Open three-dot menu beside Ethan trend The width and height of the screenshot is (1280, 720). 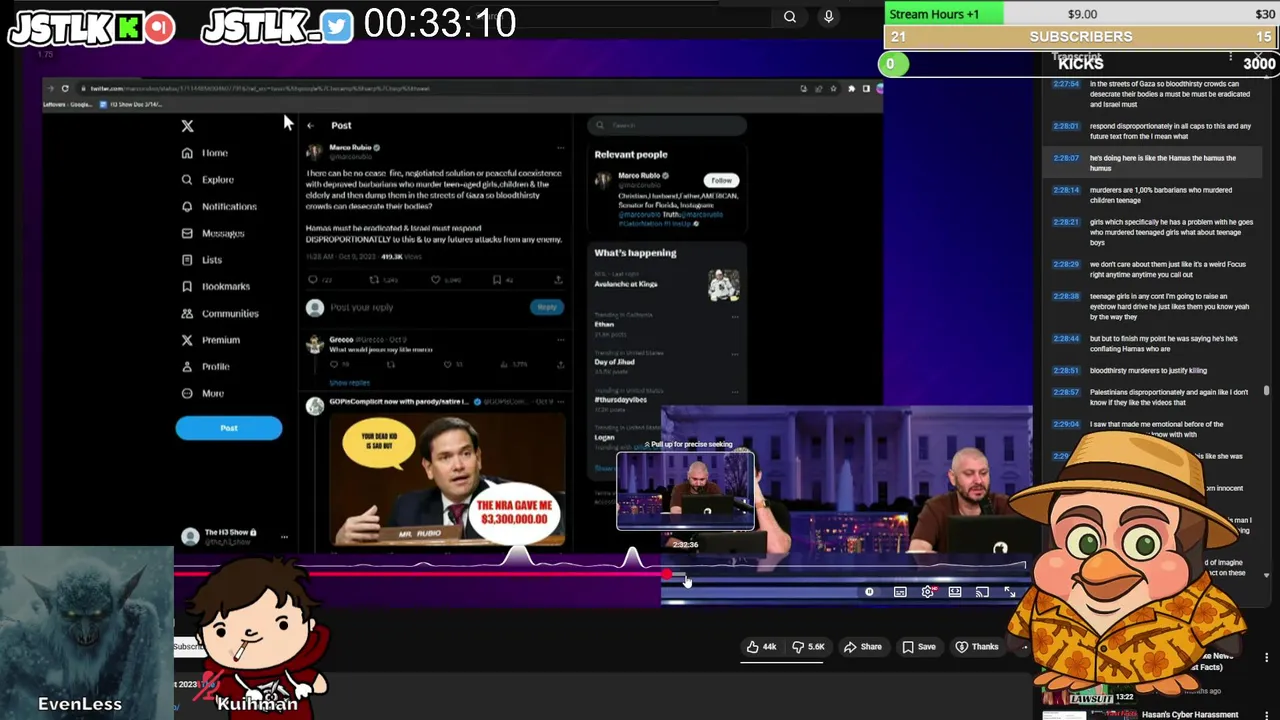(734, 317)
